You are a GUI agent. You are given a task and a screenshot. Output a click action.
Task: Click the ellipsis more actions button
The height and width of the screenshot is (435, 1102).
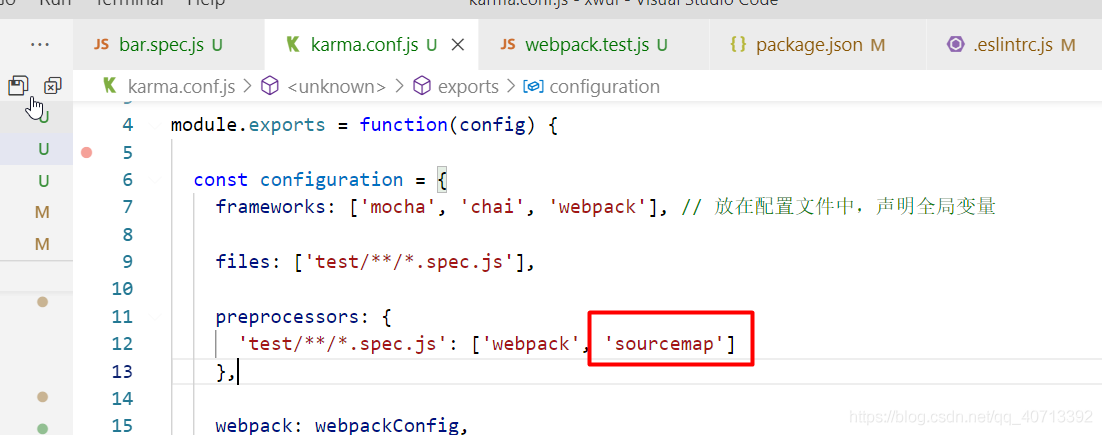point(40,45)
